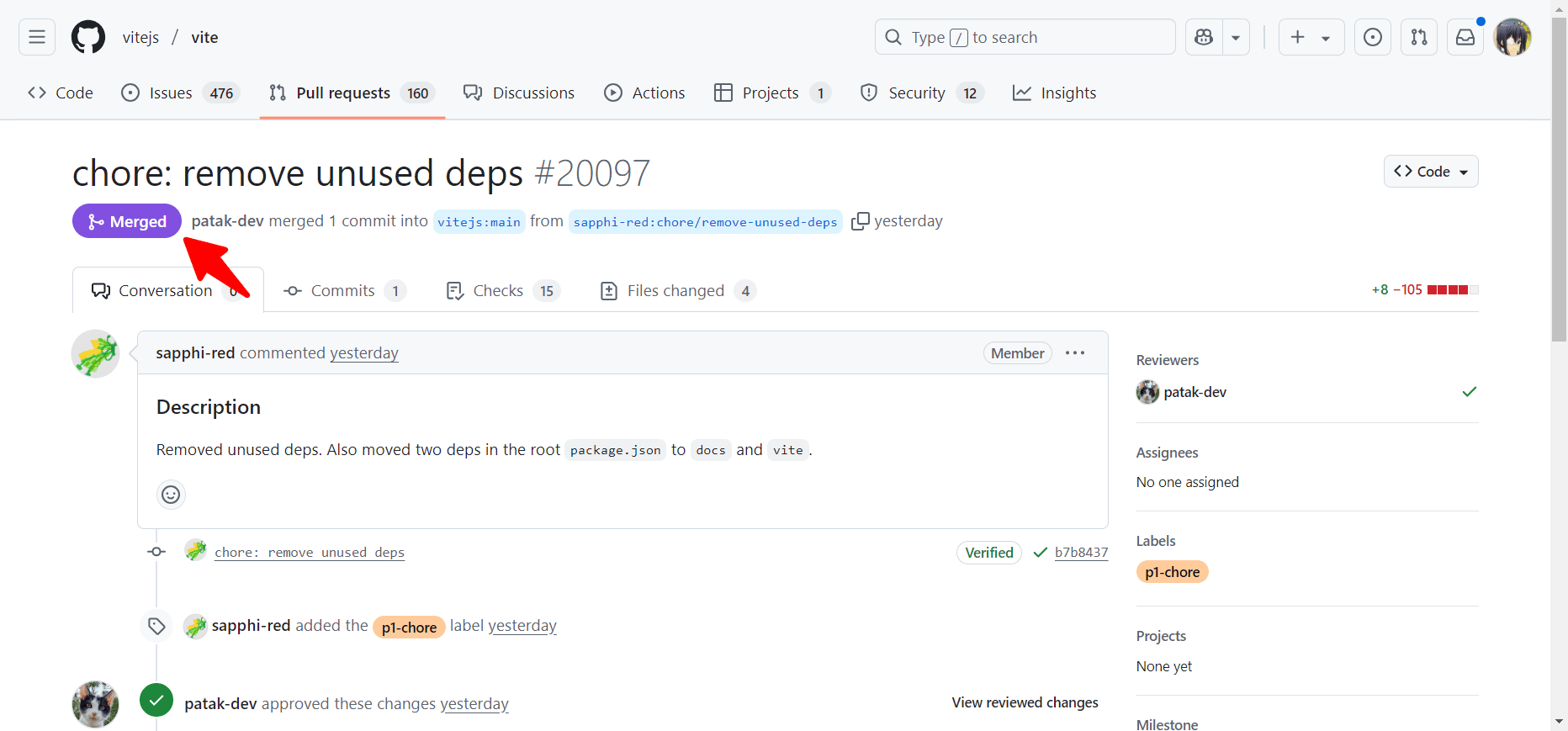Open the vite repository link
This screenshot has height=731, width=1568.
pyautogui.click(x=204, y=37)
